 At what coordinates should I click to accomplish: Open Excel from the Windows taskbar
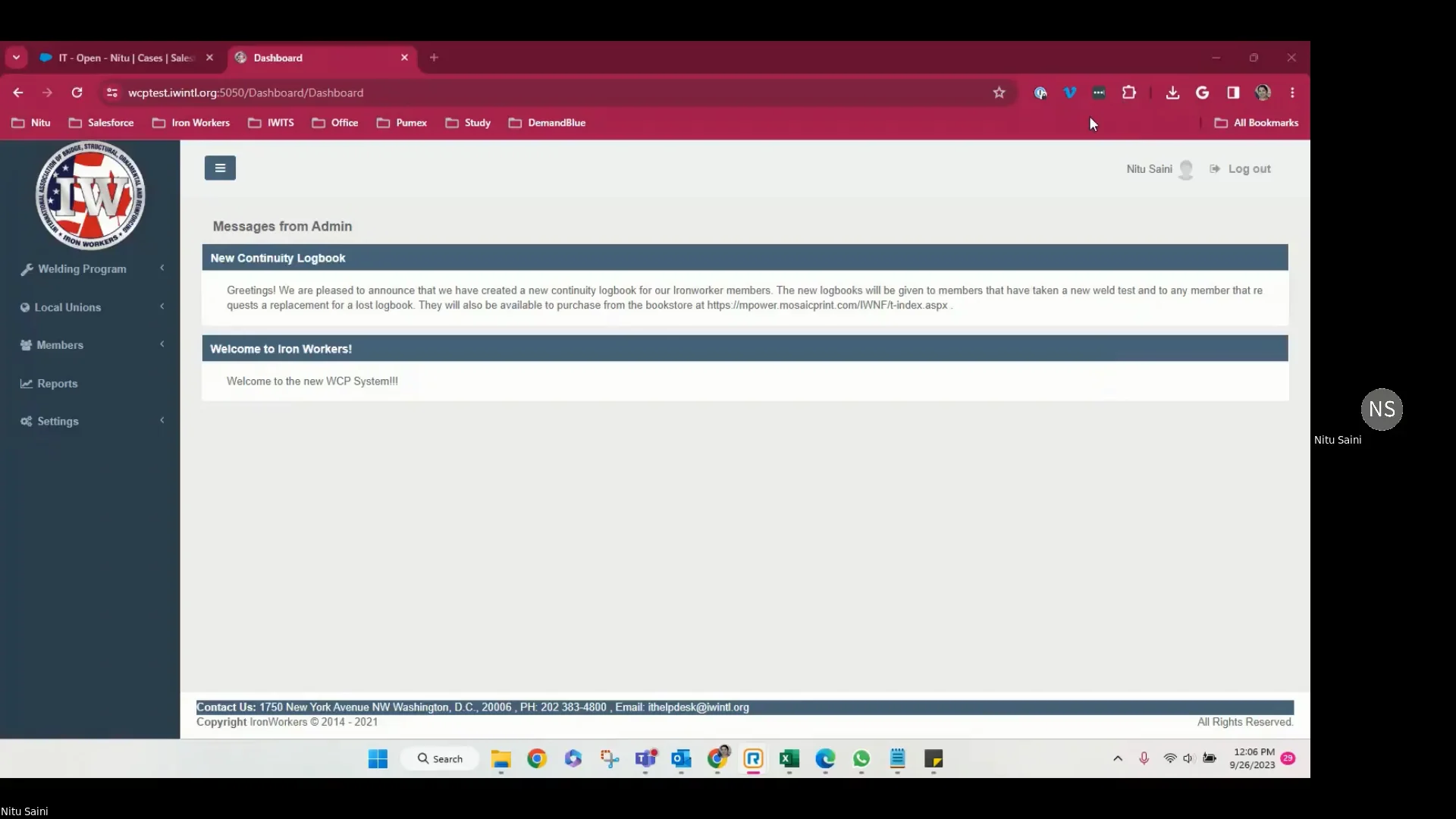point(789,759)
